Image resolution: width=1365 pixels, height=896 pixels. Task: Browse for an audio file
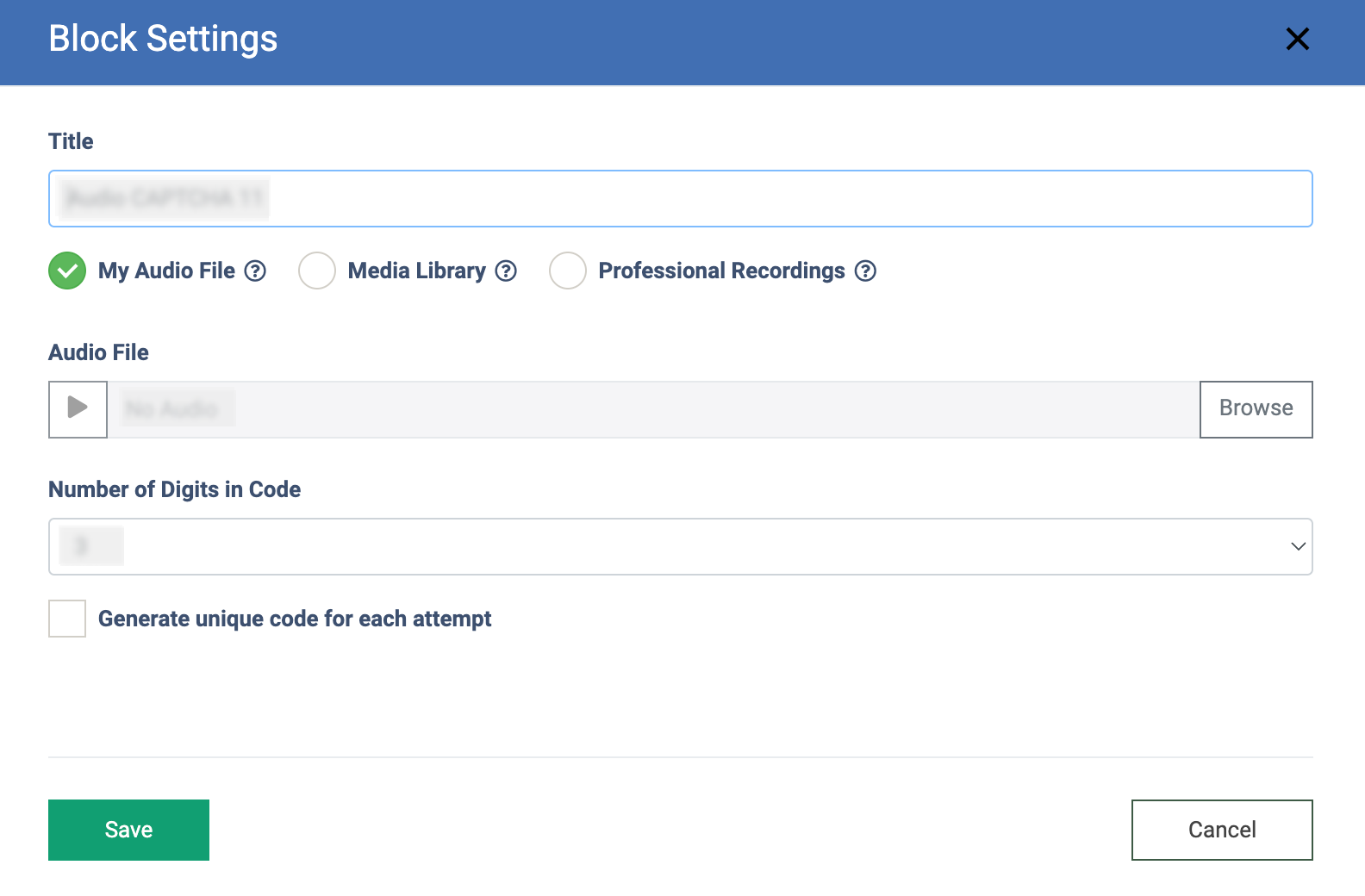1256,409
